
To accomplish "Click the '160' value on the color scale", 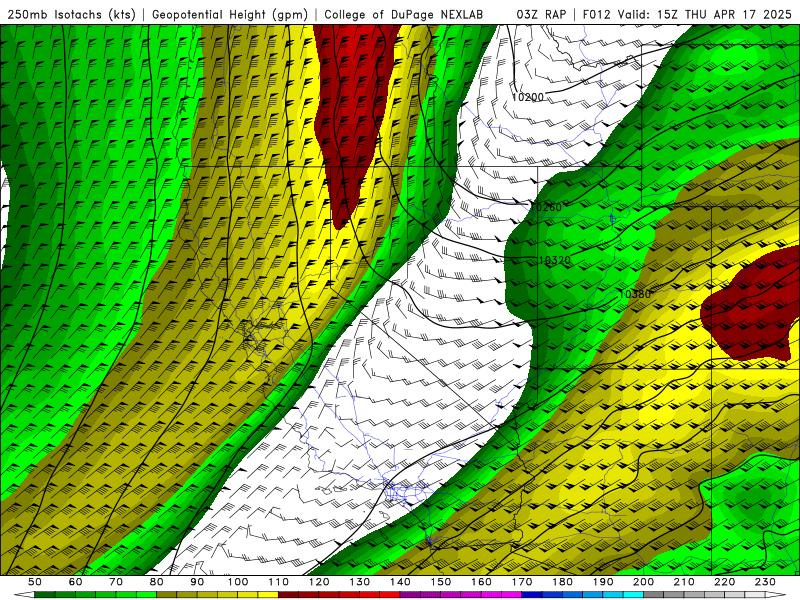I will 481,582.
